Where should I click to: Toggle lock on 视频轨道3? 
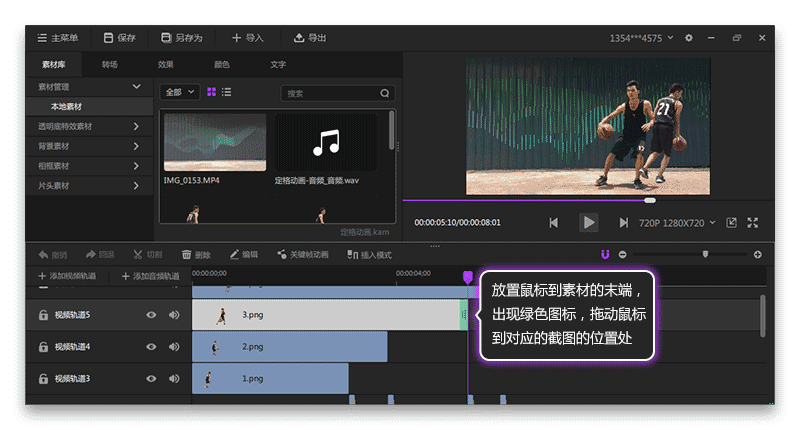click(x=43, y=379)
